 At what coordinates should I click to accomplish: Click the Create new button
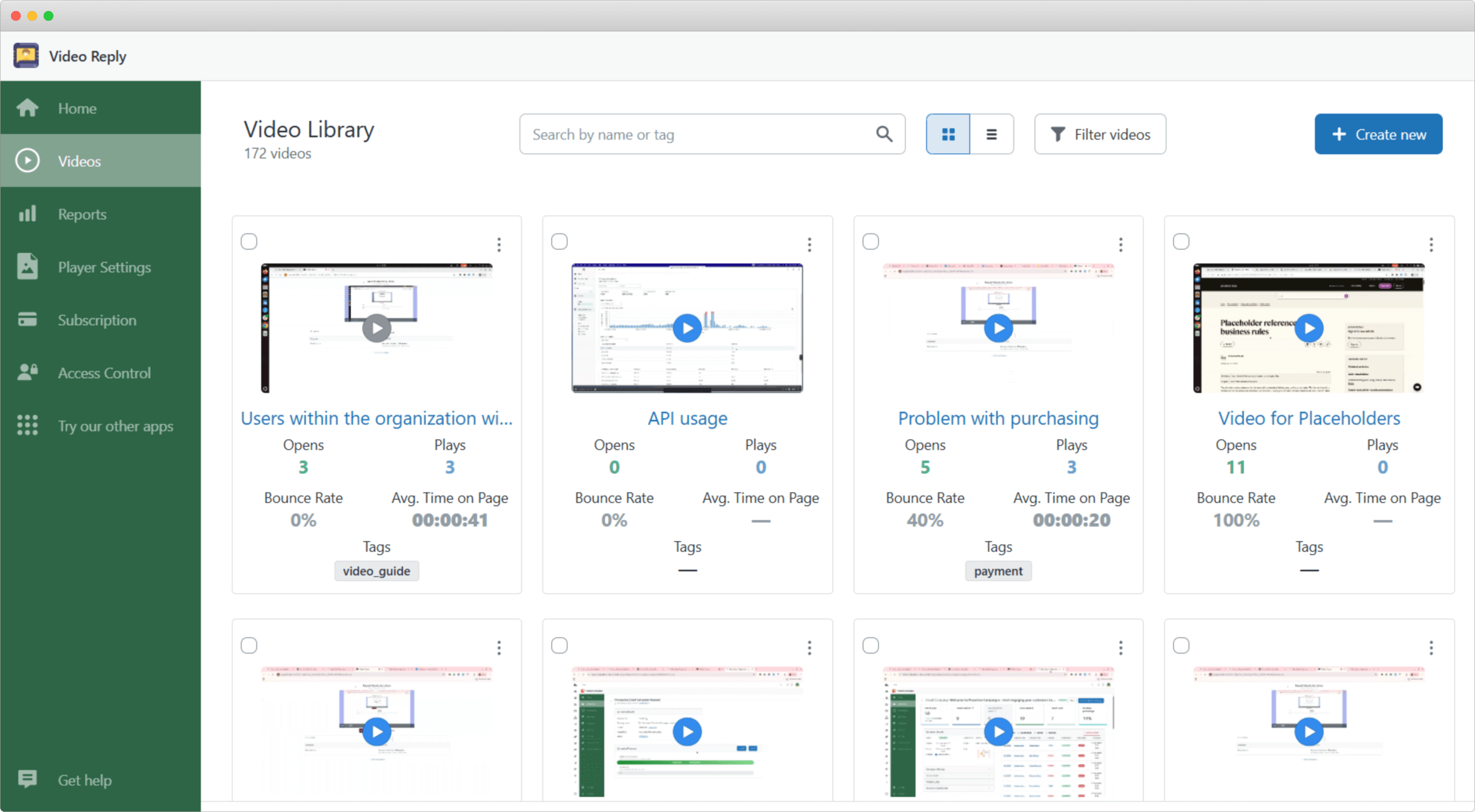tap(1378, 134)
